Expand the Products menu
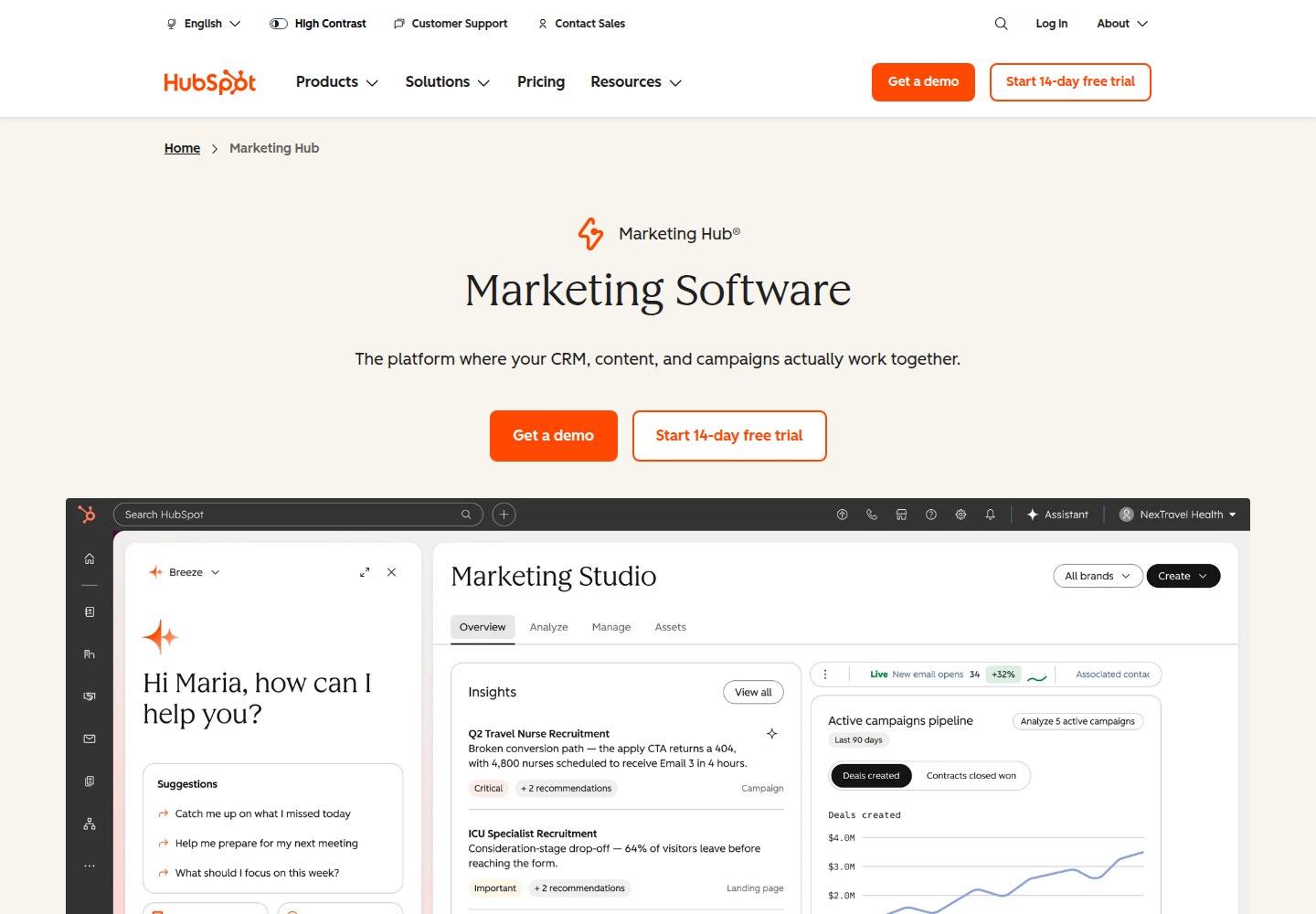1316x914 pixels. 336,82
